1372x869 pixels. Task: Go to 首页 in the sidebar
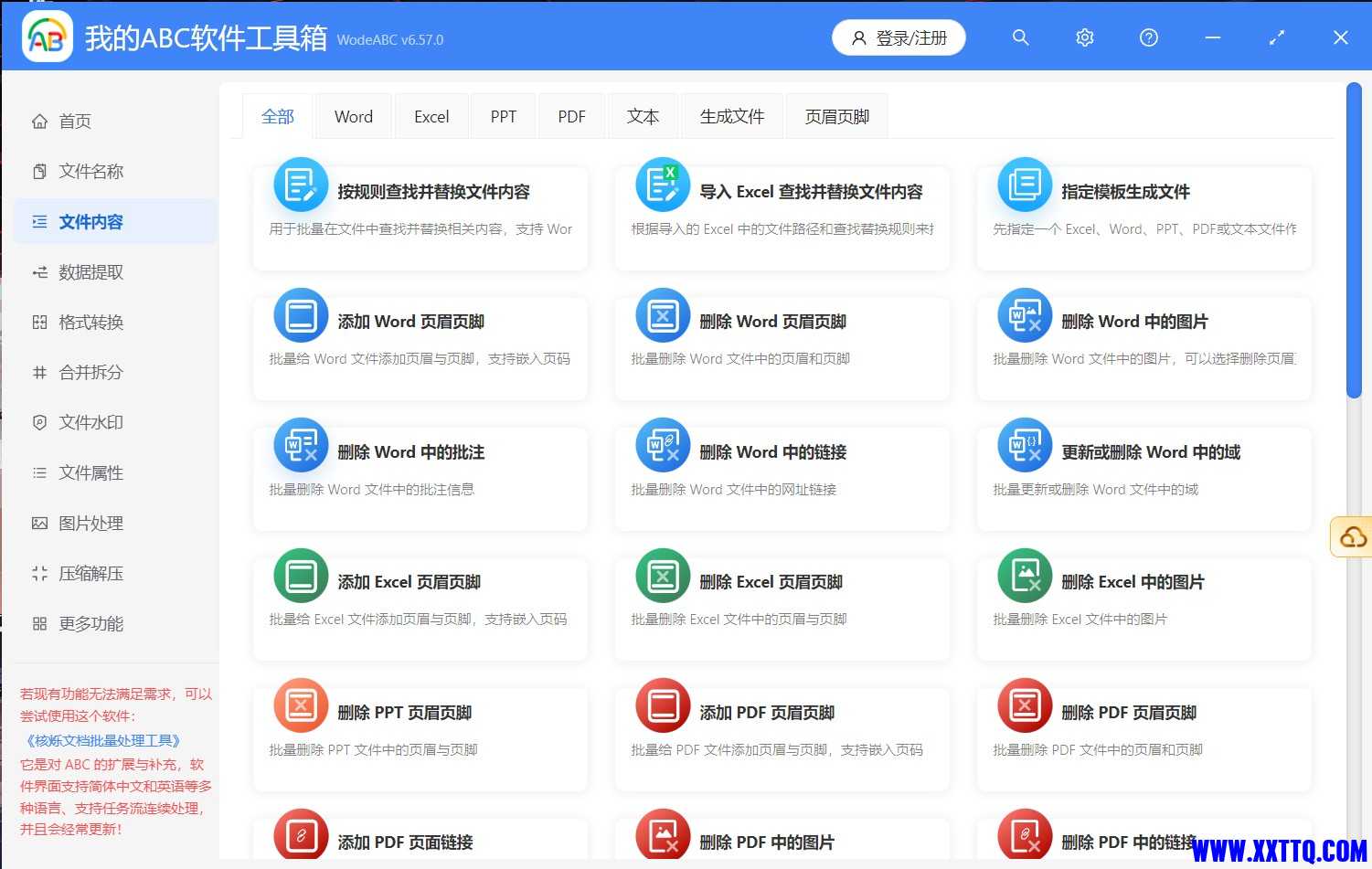point(116,121)
